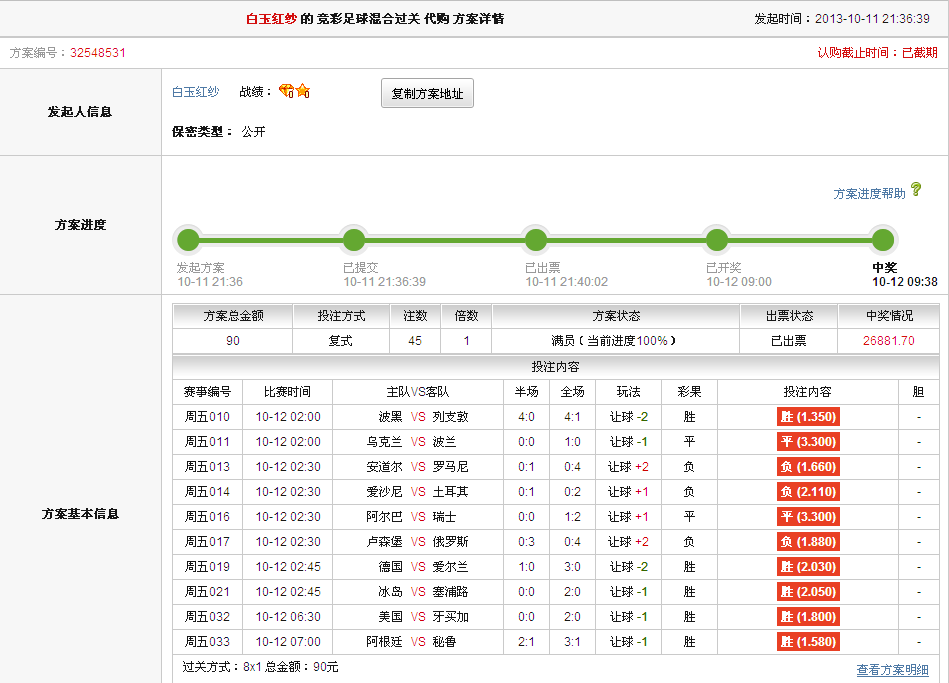Click the red 负 (1.660) bet badge
949x683 pixels.
tap(807, 467)
